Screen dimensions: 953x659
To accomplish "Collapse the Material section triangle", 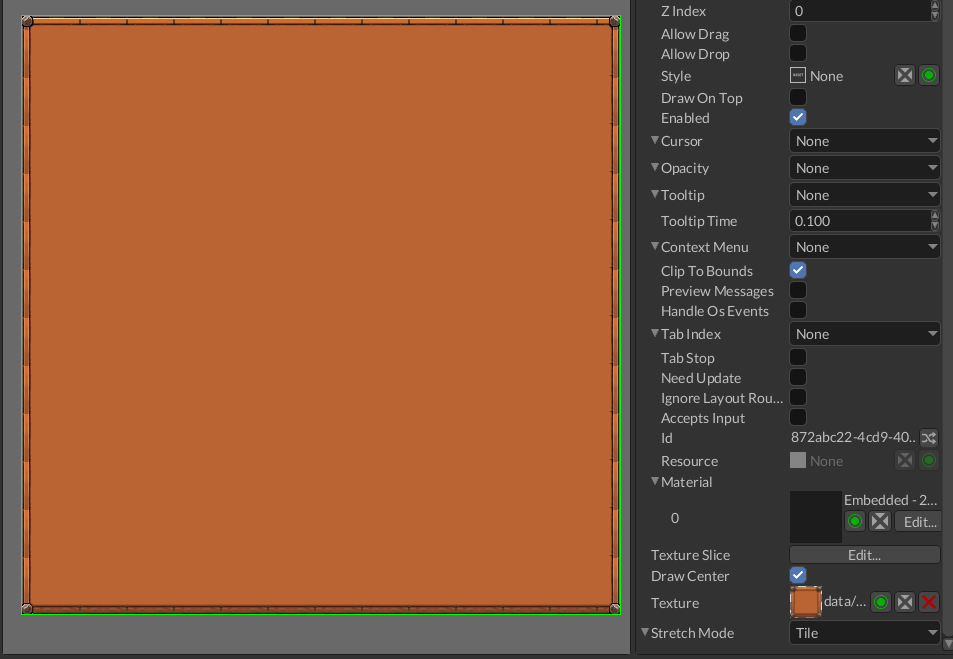I will pyautogui.click(x=655, y=482).
